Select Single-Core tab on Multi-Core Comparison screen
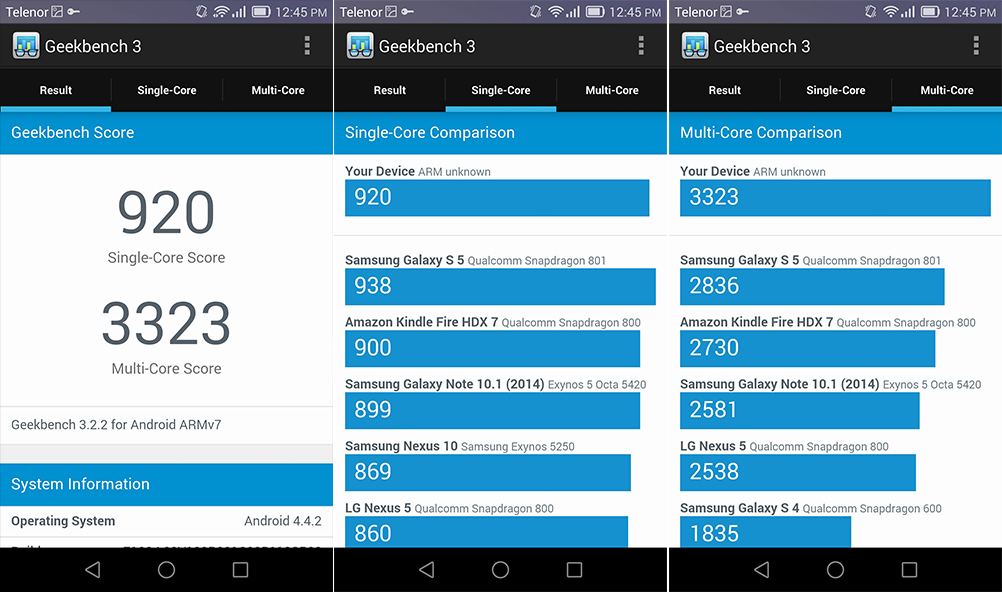This screenshot has height=592, width=1002. click(836, 90)
